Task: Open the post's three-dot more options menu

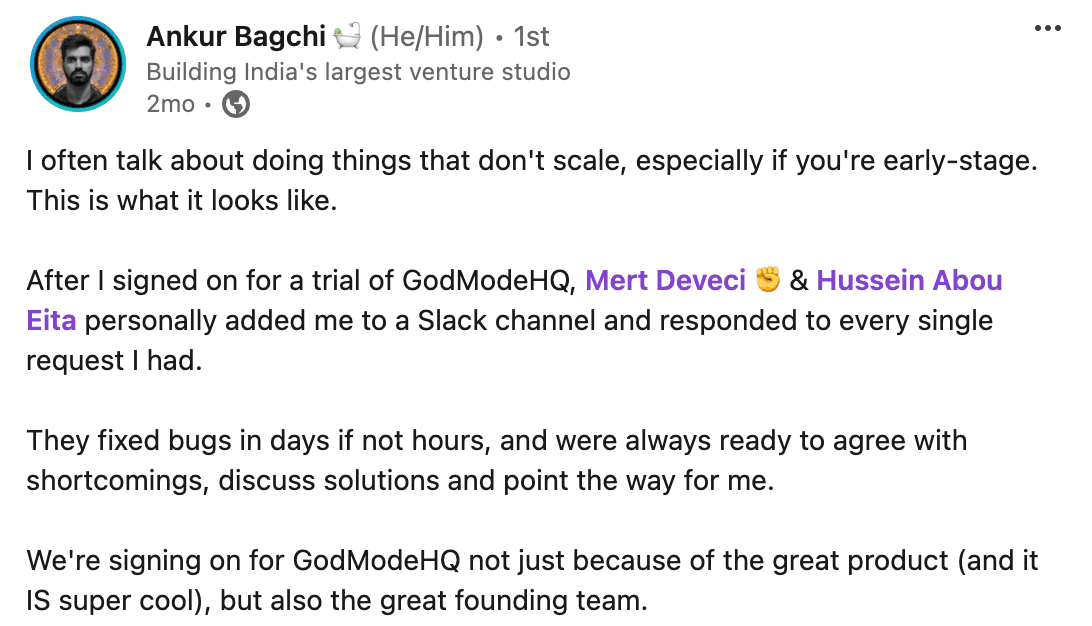Action: 1047,28
